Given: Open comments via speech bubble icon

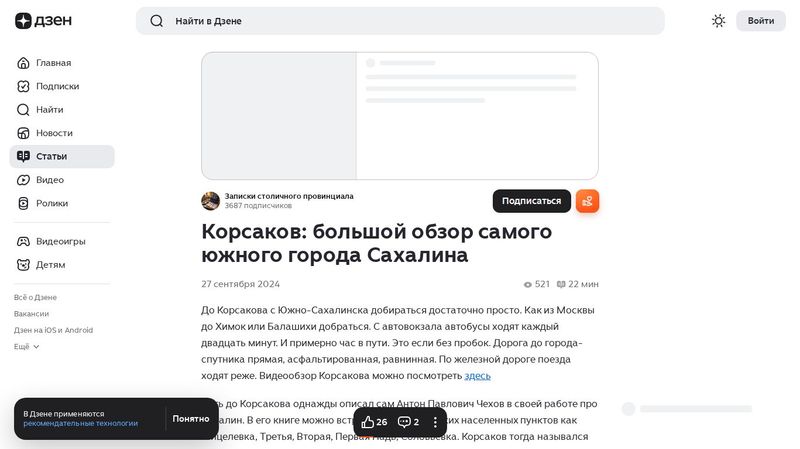Looking at the screenshot, I should point(408,422).
